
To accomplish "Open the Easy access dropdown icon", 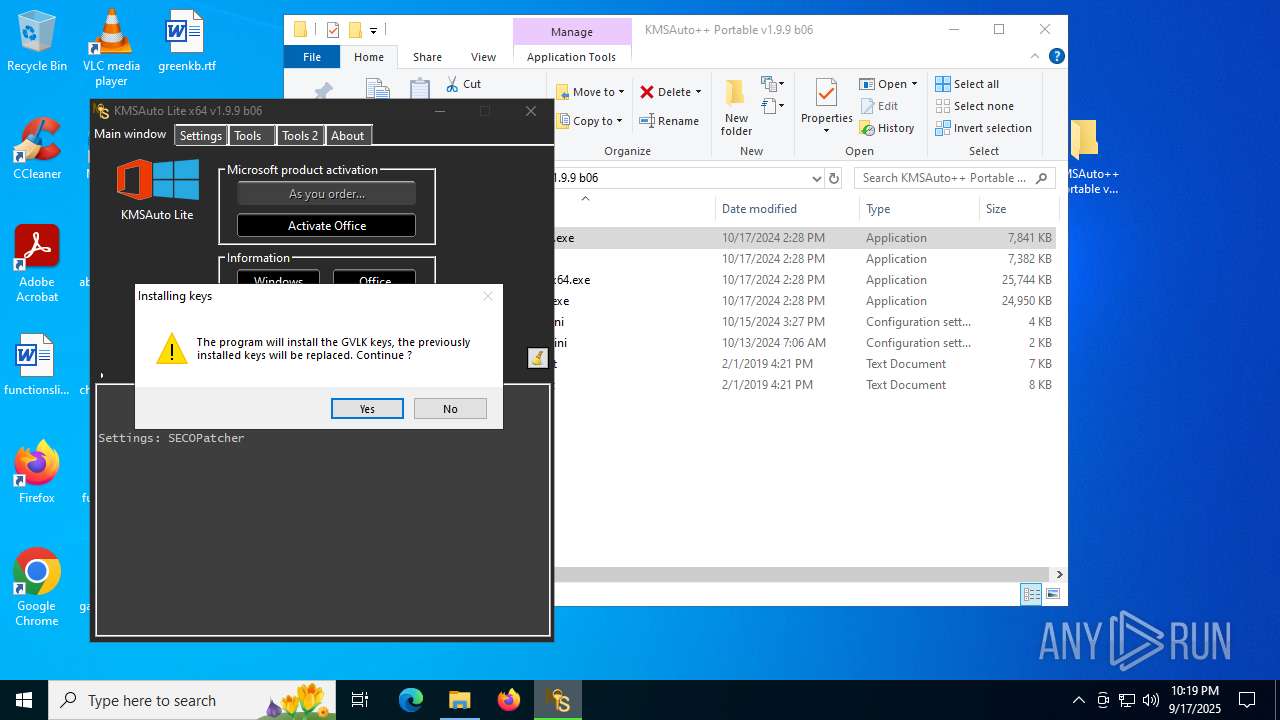I will pyautogui.click(x=773, y=106).
